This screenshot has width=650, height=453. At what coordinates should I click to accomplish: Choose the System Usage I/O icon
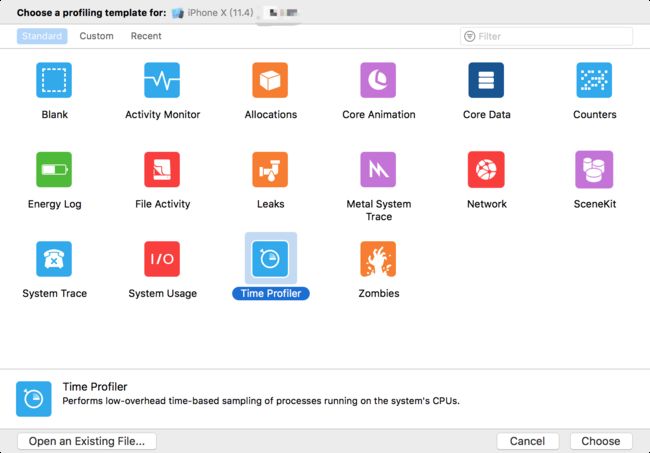(162, 259)
